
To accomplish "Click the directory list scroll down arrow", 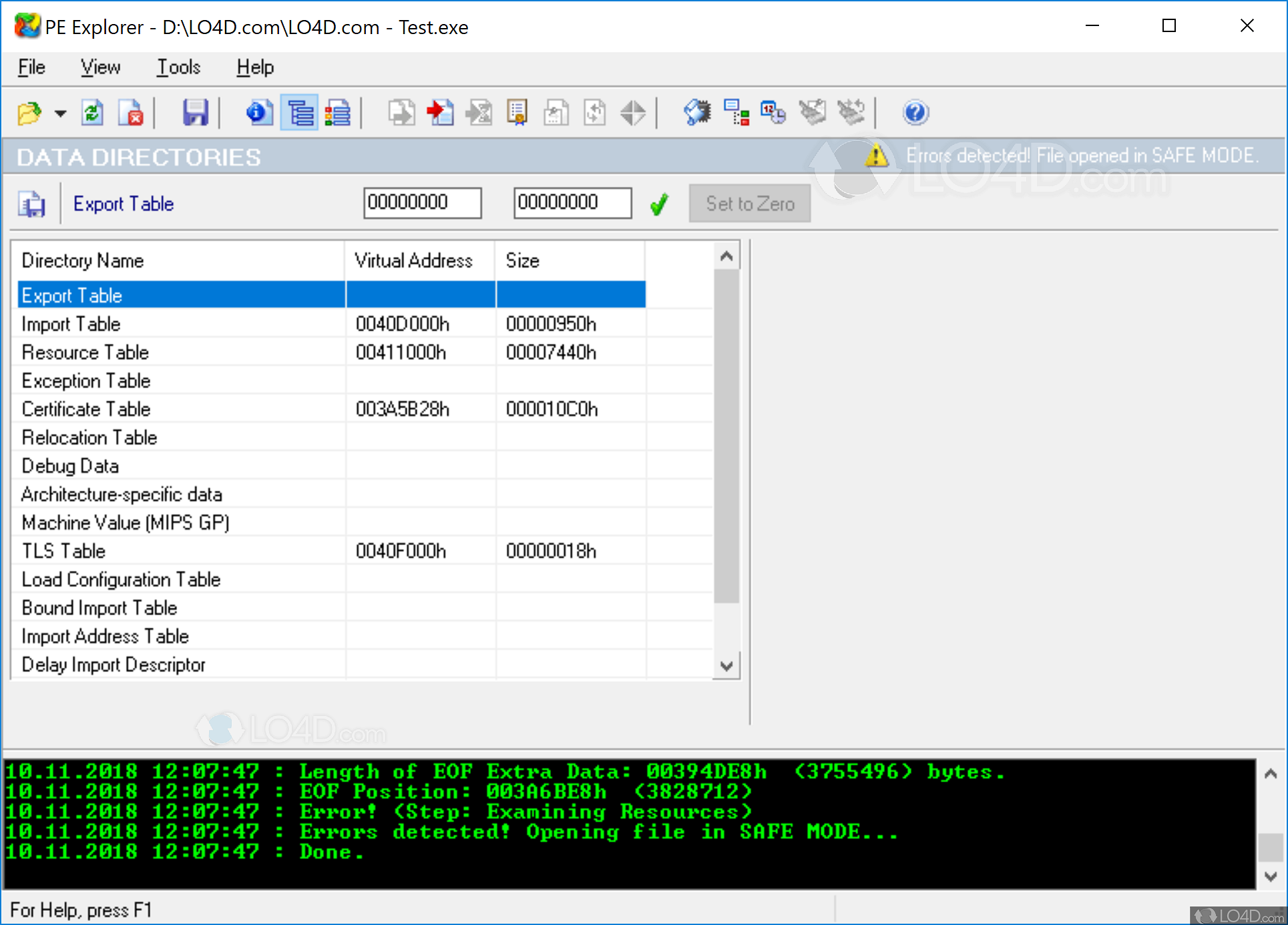I will [x=726, y=666].
